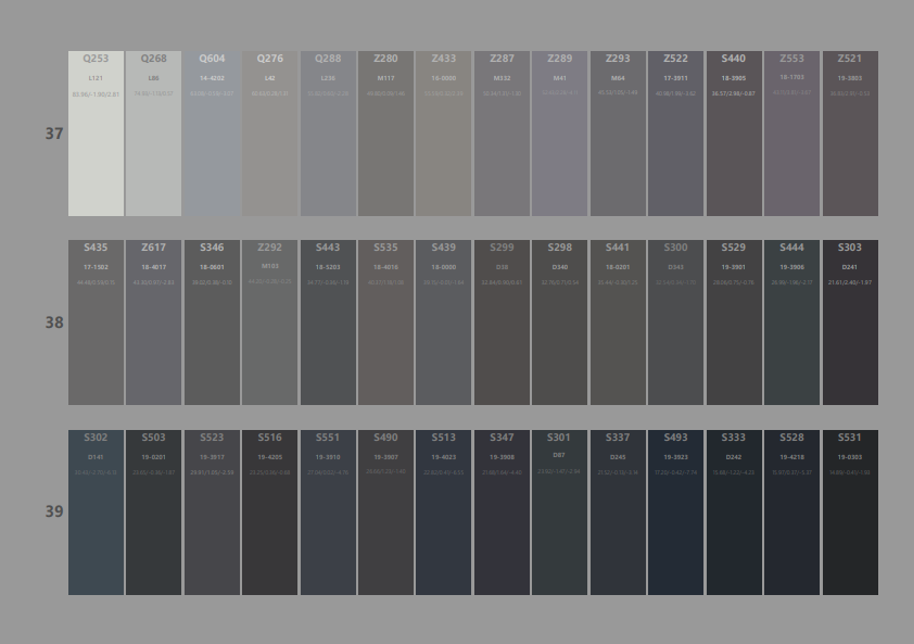914x644 pixels.
Task: Choose the Z289 swatch in row 37
Action: click(x=559, y=134)
